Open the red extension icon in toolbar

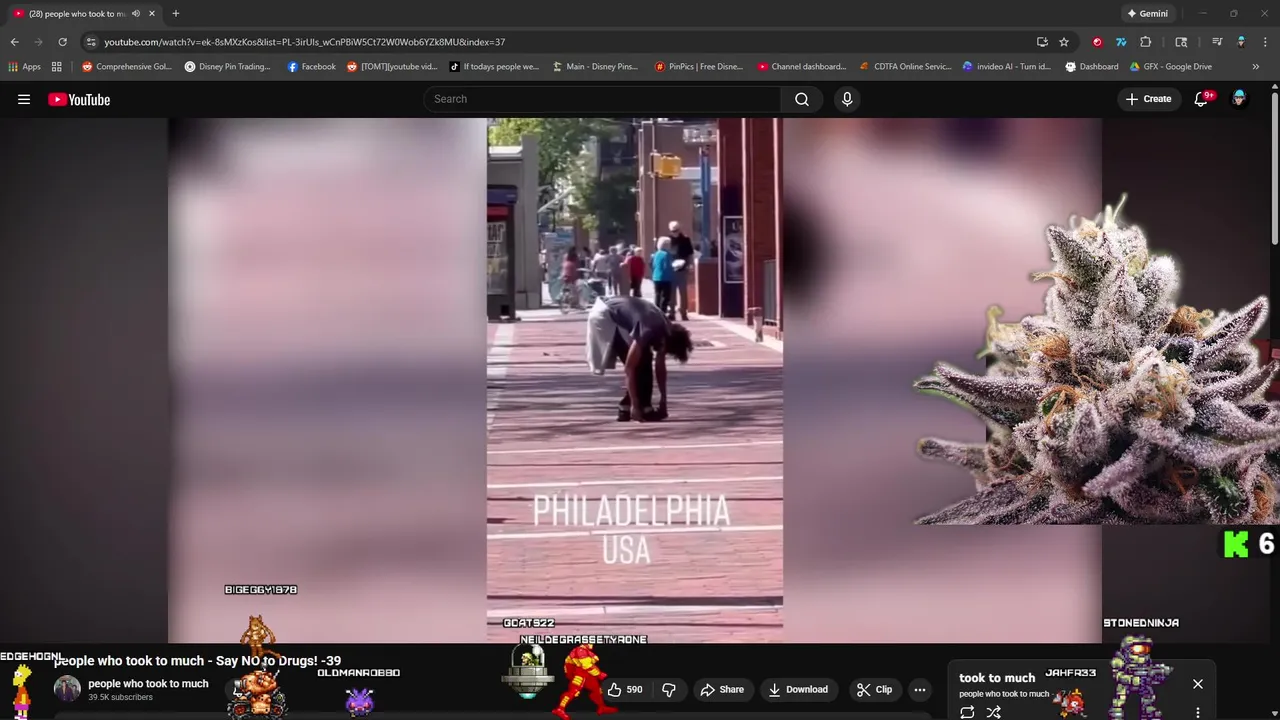tap(1097, 42)
